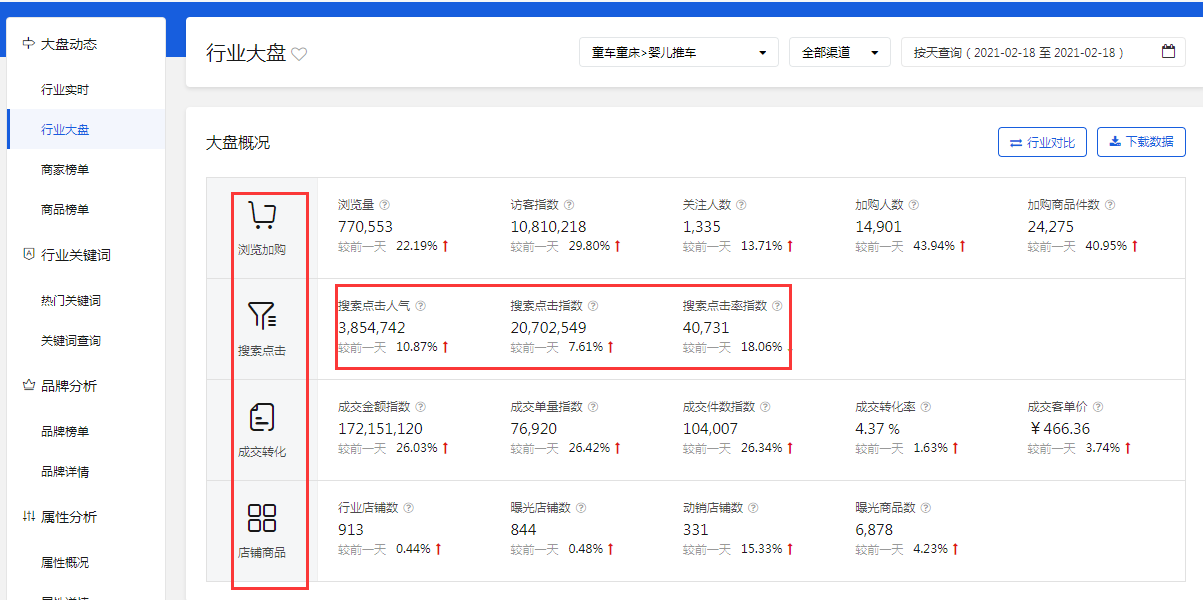Click the help icon next to 搜索点击率指数

pyautogui.click(x=777, y=306)
